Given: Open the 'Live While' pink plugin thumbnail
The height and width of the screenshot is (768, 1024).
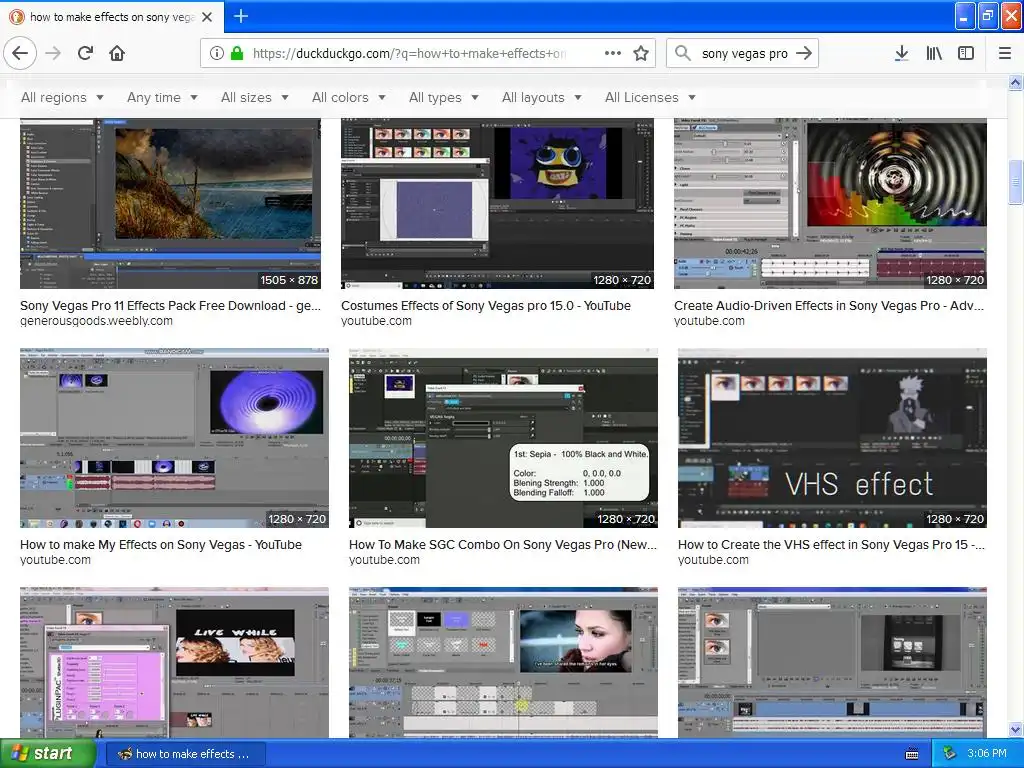Looking at the screenshot, I should (x=174, y=662).
